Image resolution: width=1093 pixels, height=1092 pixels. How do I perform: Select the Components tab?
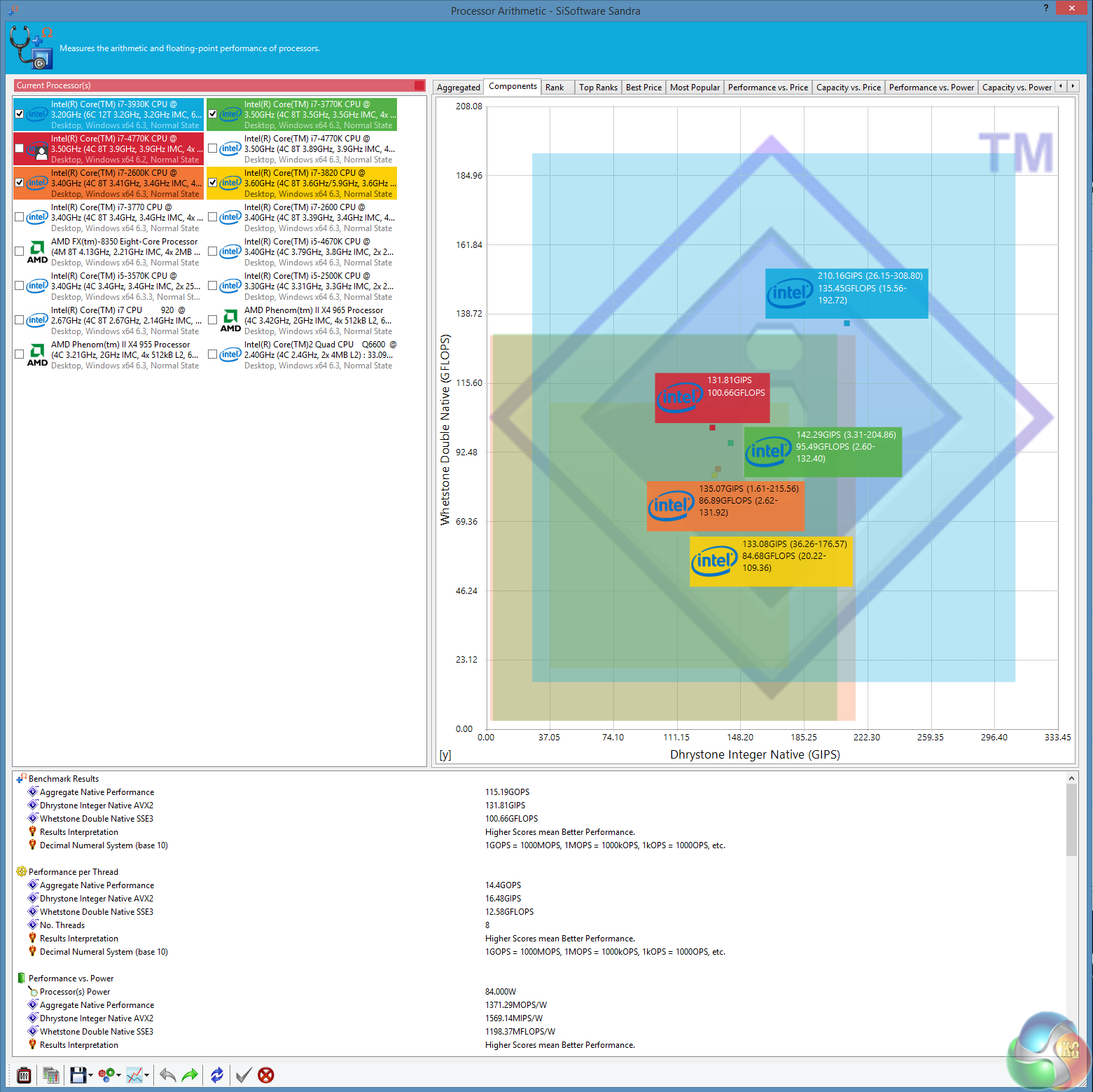coord(513,86)
